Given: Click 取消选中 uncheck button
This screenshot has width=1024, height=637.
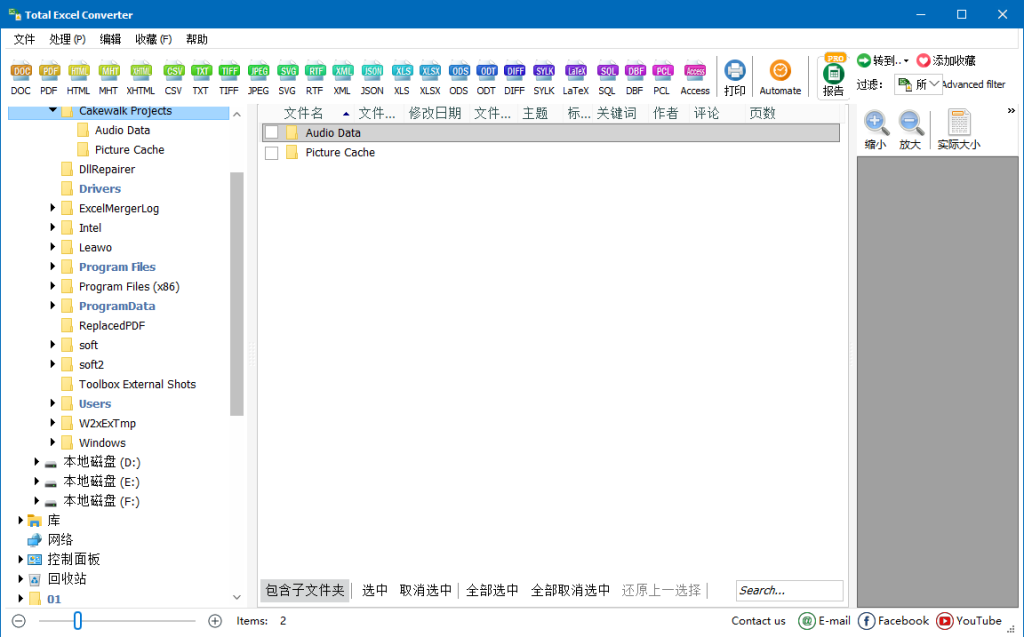Looking at the screenshot, I should [426, 590].
